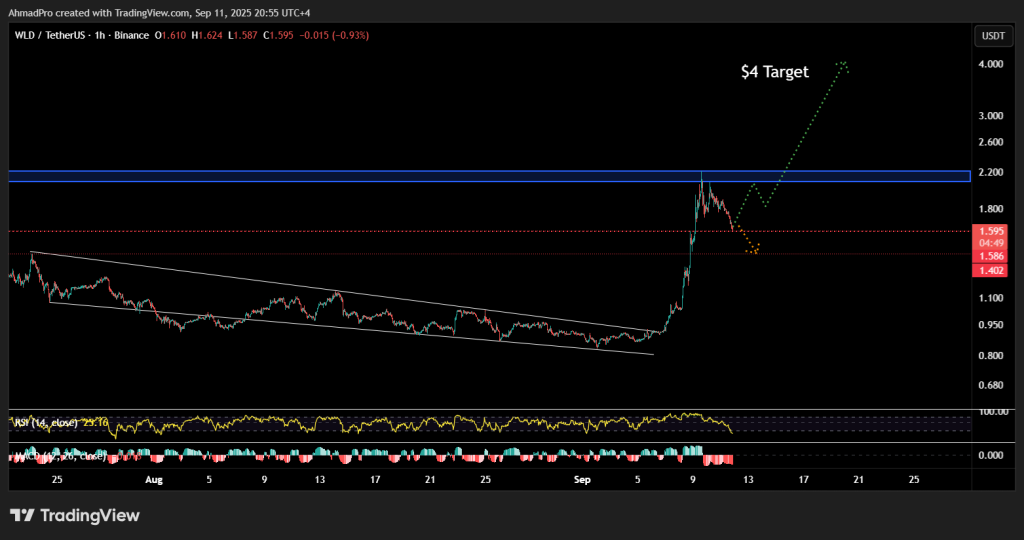The height and width of the screenshot is (540, 1024).
Task: Click the 2.200 value on price scale
Action: point(991,173)
